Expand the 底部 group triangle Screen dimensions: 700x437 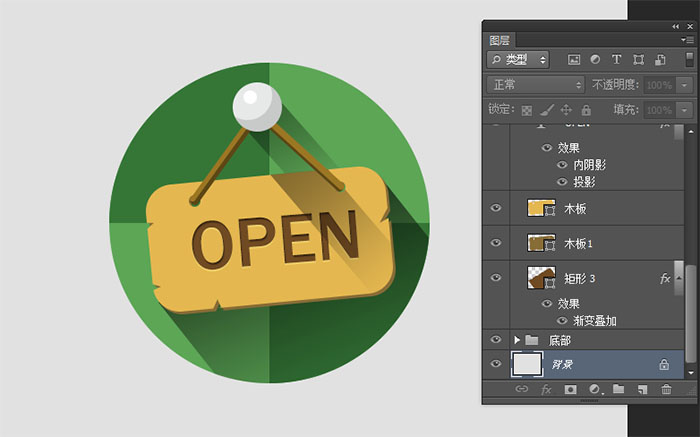point(517,340)
